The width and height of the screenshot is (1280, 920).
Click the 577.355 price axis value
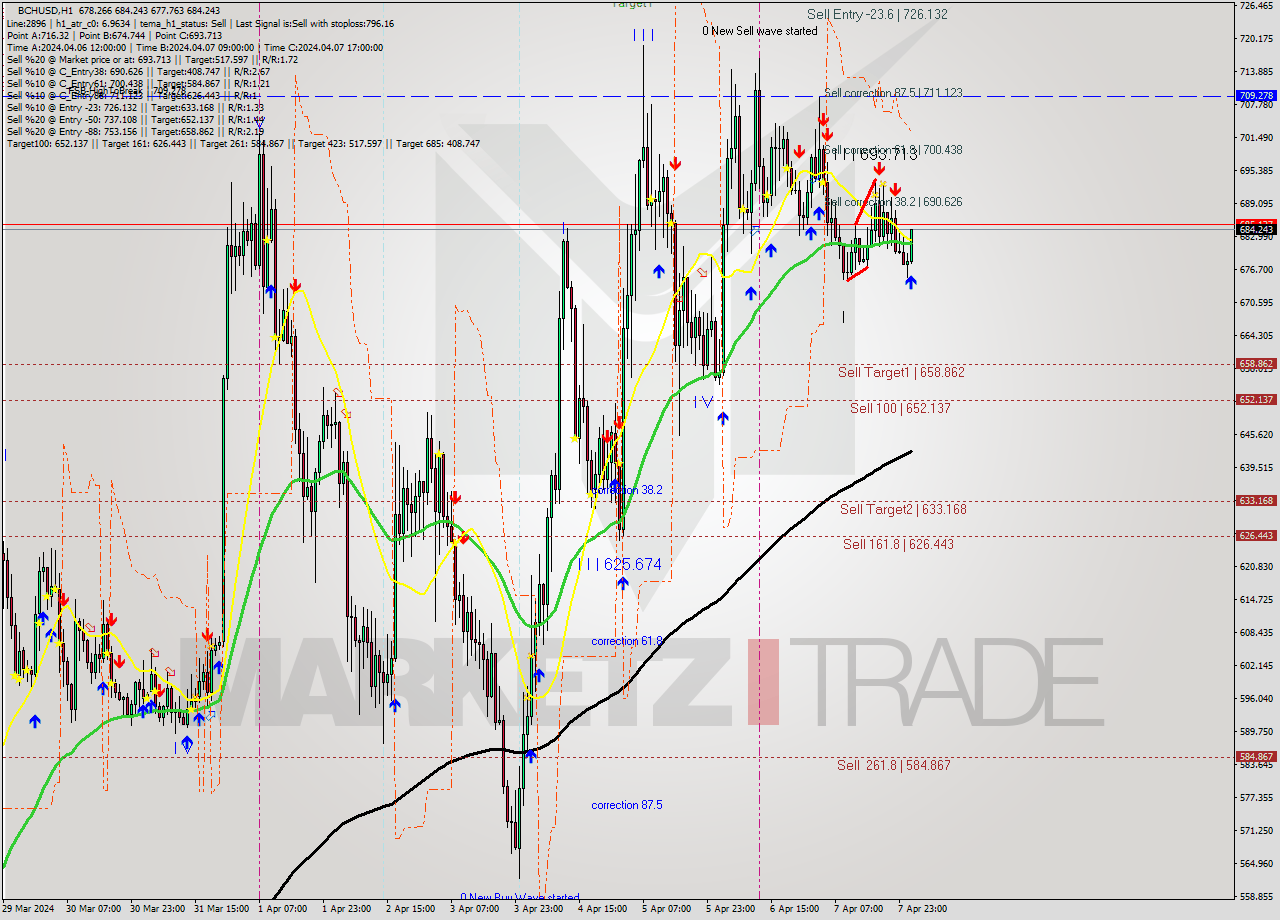(x=1256, y=798)
